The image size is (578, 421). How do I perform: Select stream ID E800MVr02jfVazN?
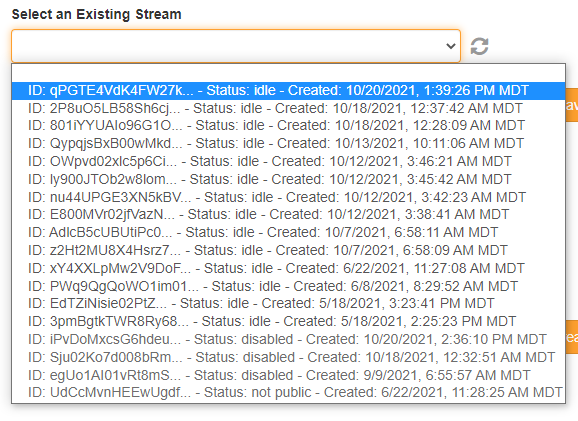click(x=288, y=215)
